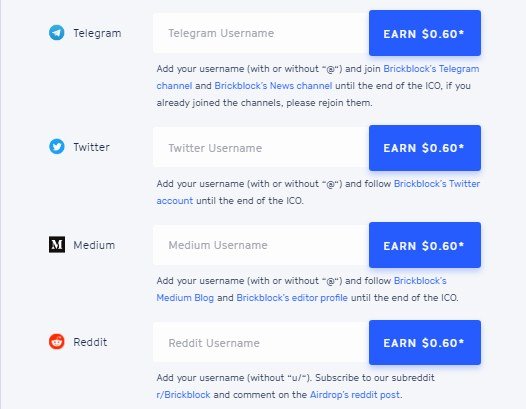526x409 pixels.
Task: Open the Airdrop's reddit post link
Action: click(x=355, y=395)
